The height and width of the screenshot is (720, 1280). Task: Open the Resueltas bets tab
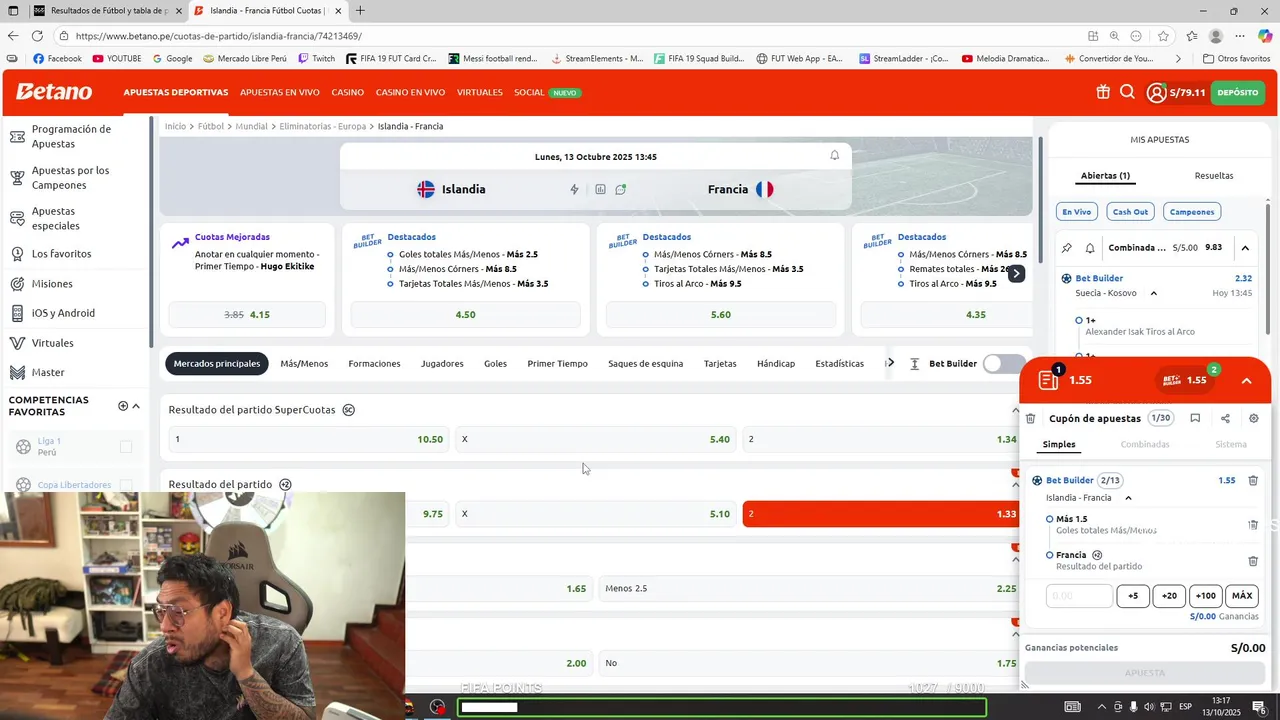(1214, 176)
